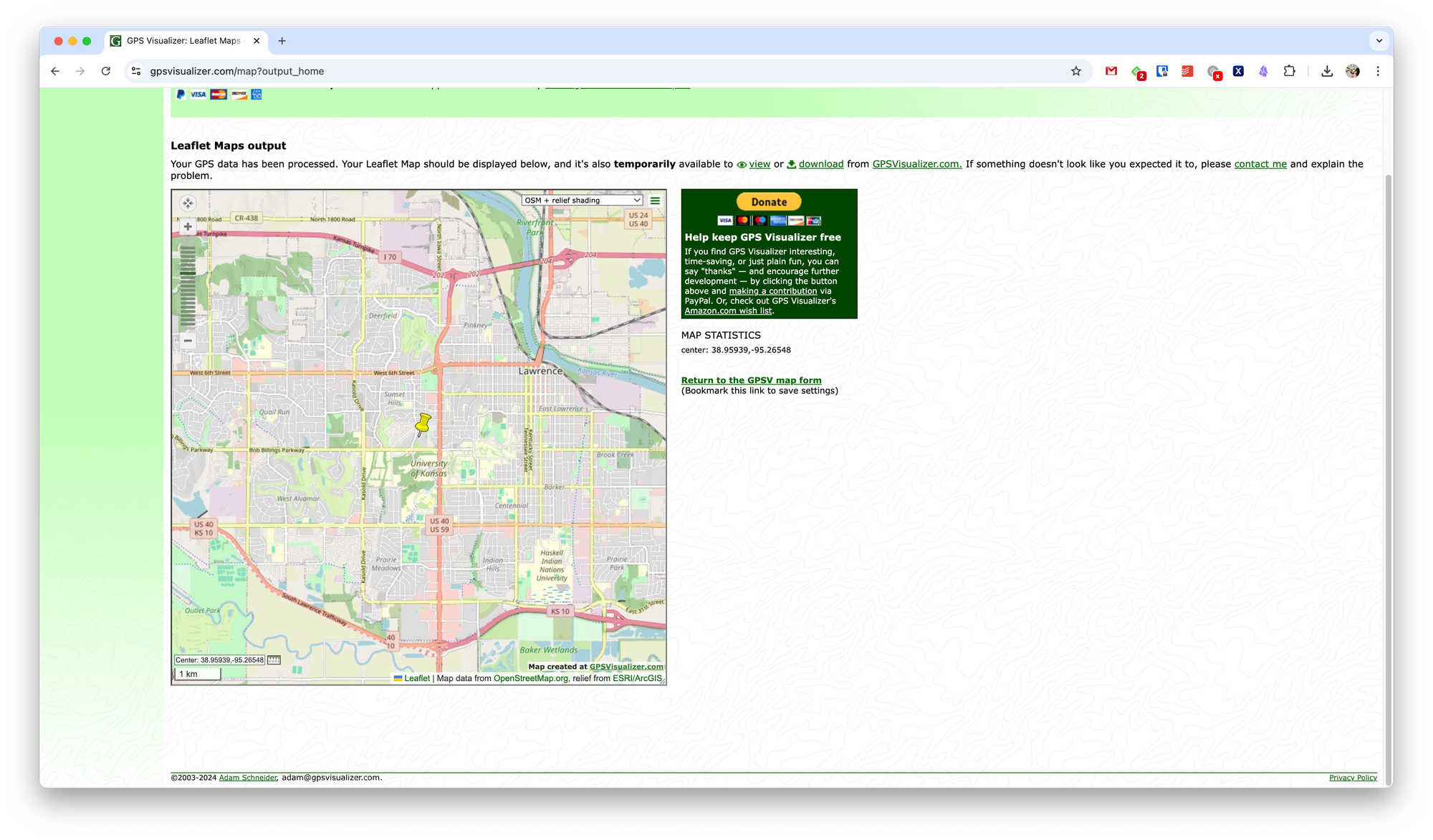Open Return to the GPSV map form link
The image size is (1433, 840).
click(x=751, y=380)
